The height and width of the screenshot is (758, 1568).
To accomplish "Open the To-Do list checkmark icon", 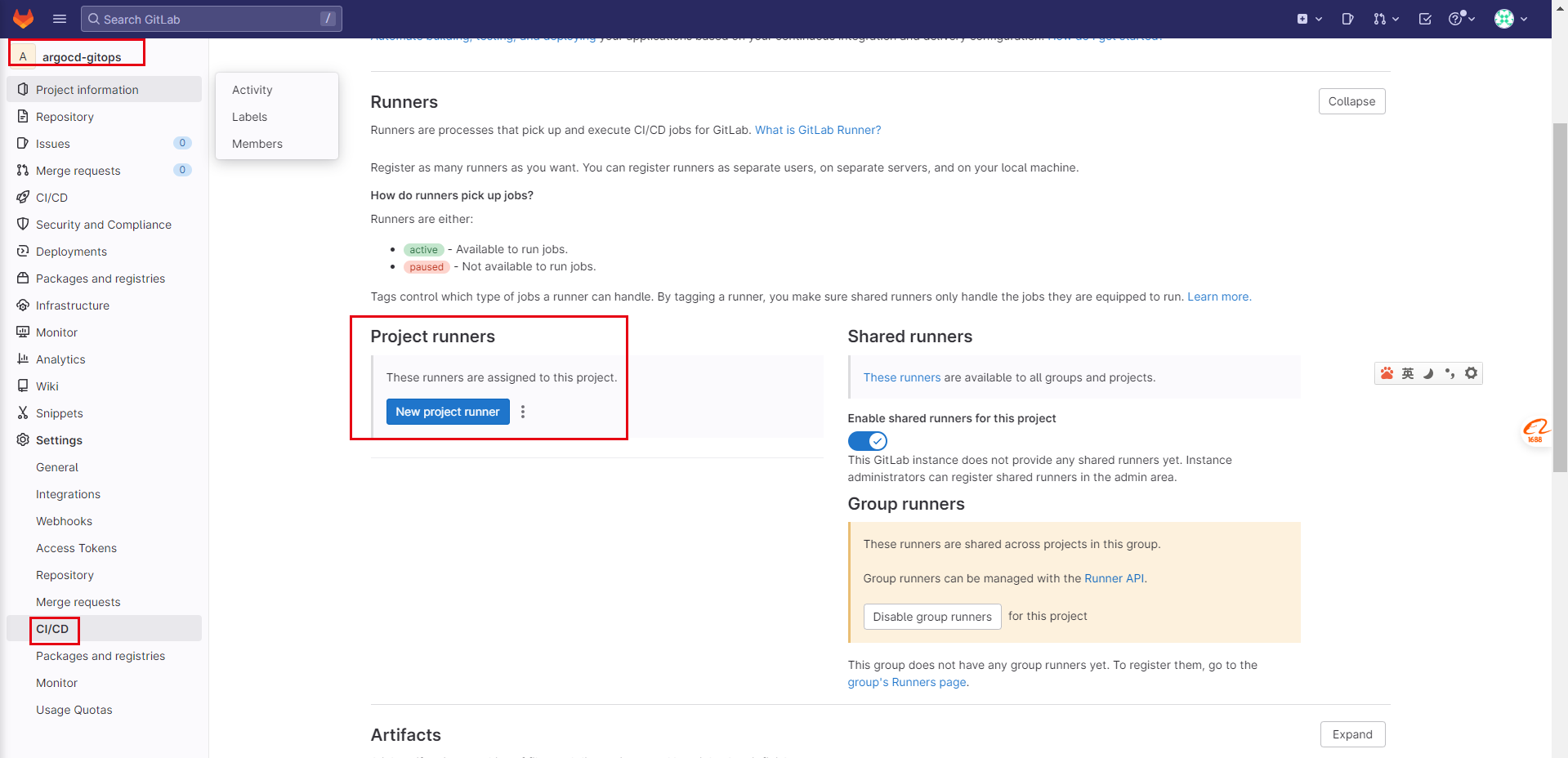I will [x=1425, y=19].
